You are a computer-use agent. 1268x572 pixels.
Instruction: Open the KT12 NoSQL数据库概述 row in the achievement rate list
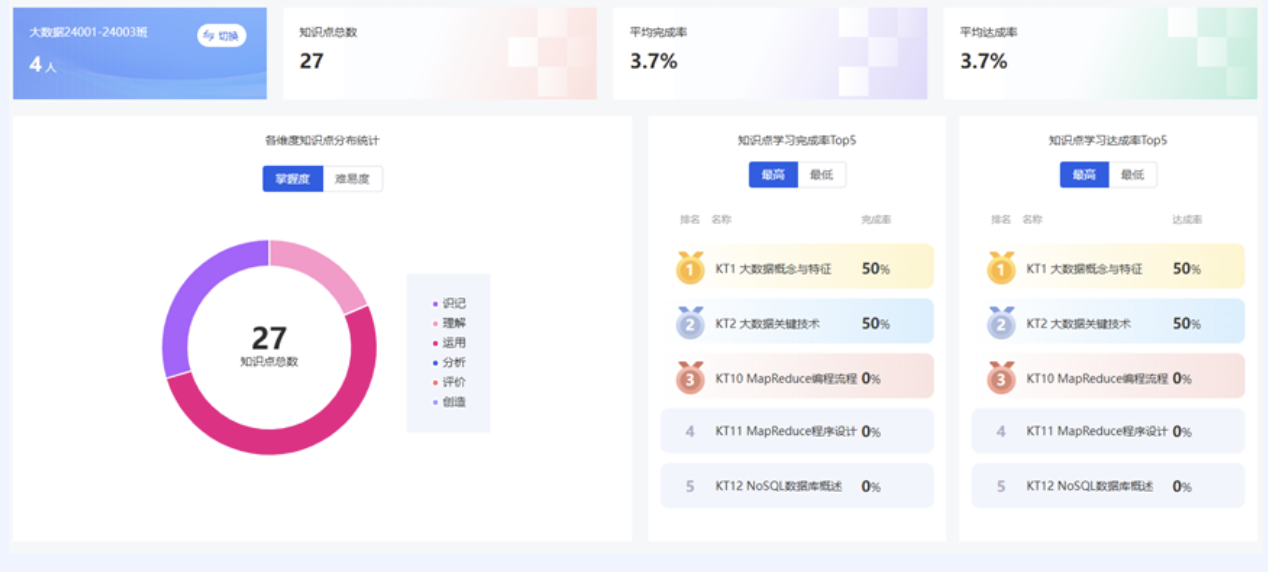tap(1108, 486)
